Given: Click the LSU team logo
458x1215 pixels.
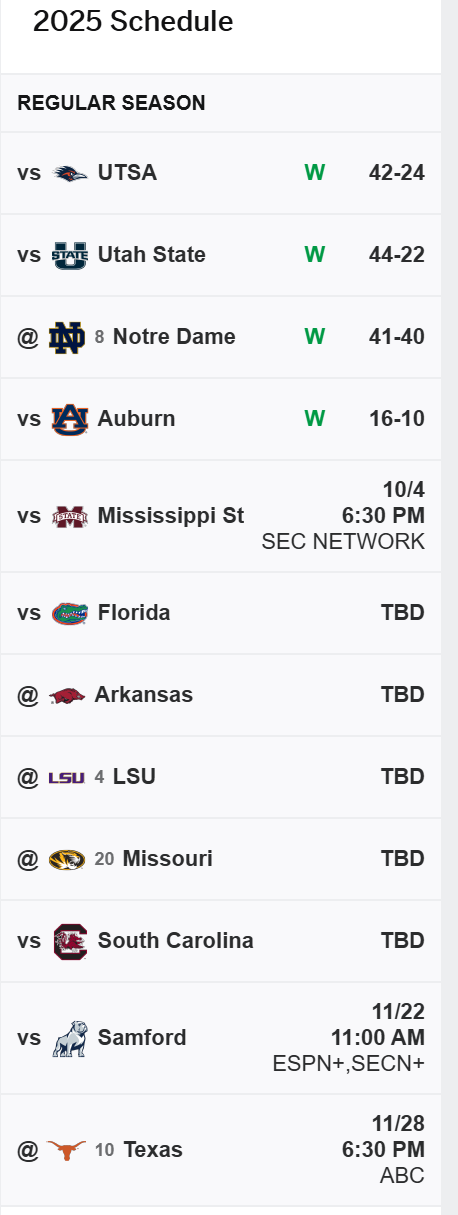Looking at the screenshot, I should (67, 777).
